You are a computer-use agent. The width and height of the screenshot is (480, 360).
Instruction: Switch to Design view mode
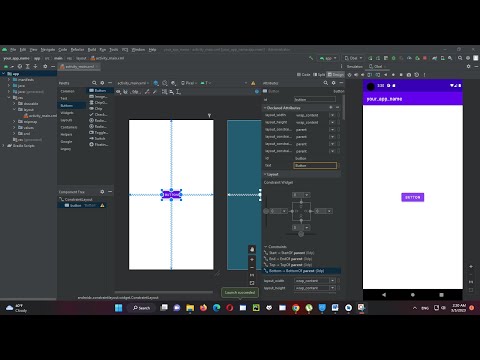(x=335, y=75)
